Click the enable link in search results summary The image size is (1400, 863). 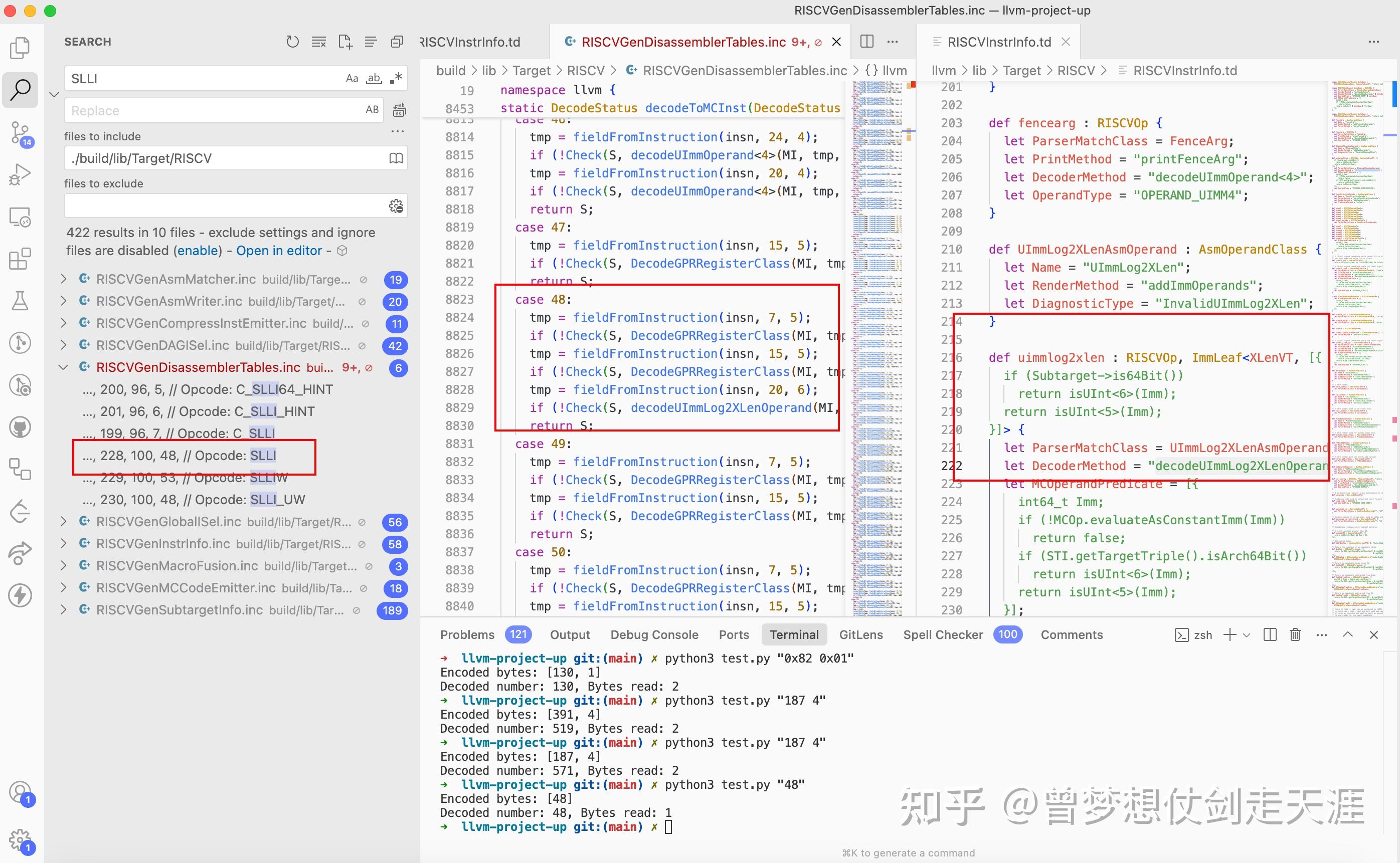click(199, 250)
